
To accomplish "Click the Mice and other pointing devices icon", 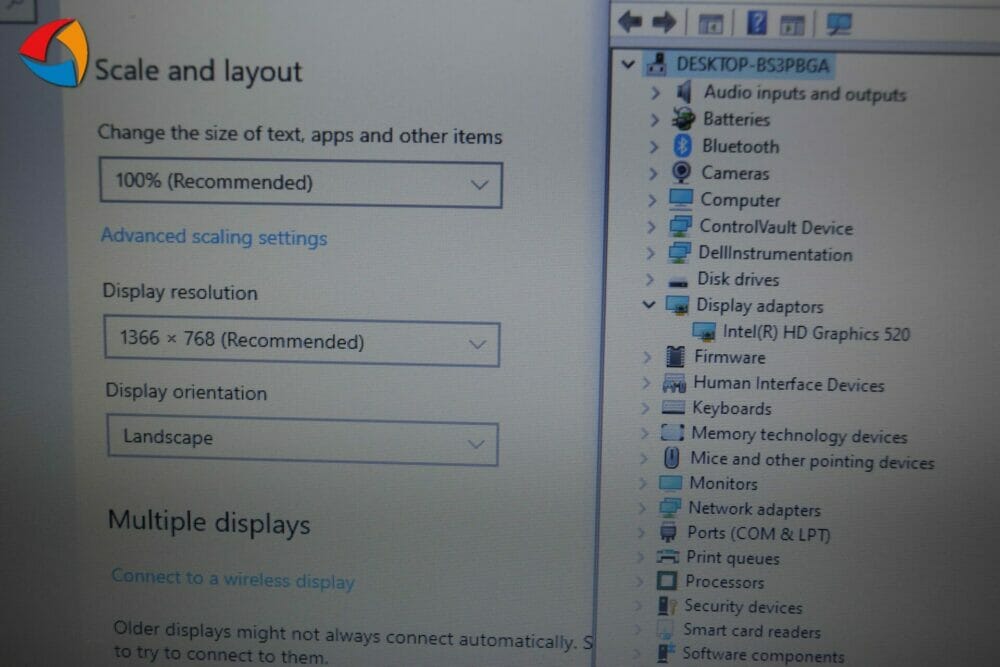I will click(671, 457).
